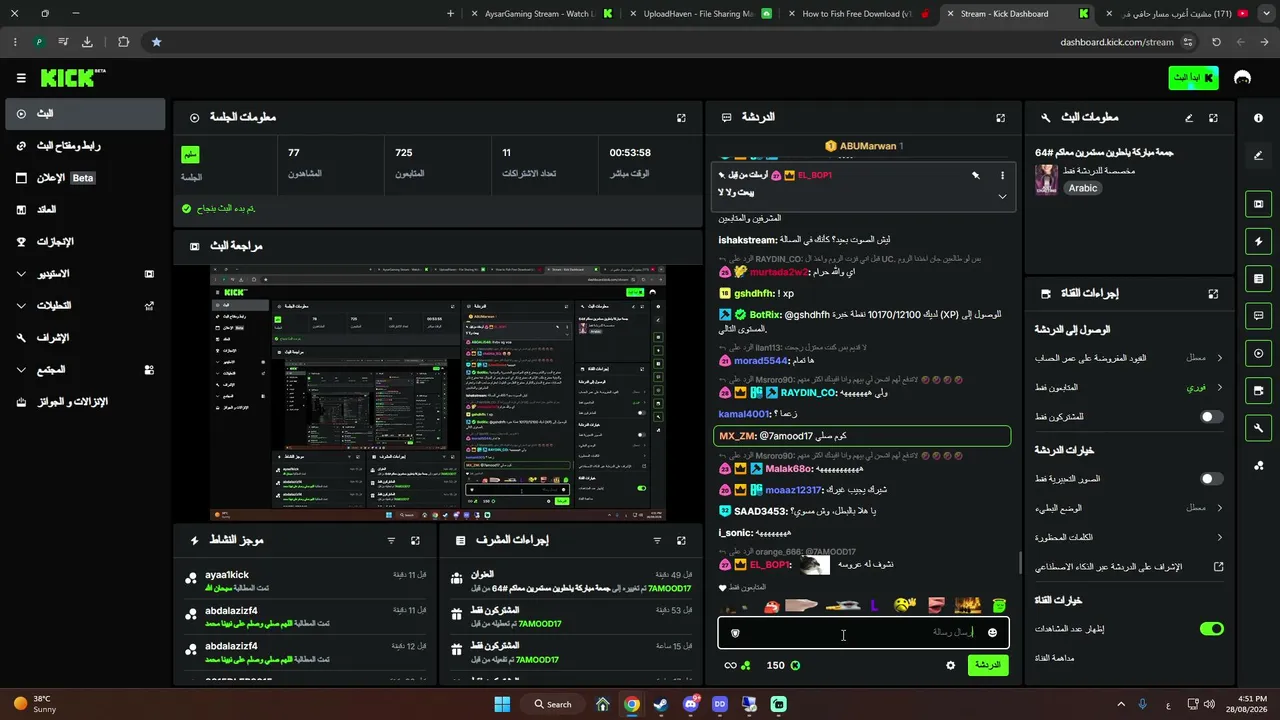Open the filter for إجراءات المشرف
The width and height of the screenshot is (1280, 720).
point(657,541)
